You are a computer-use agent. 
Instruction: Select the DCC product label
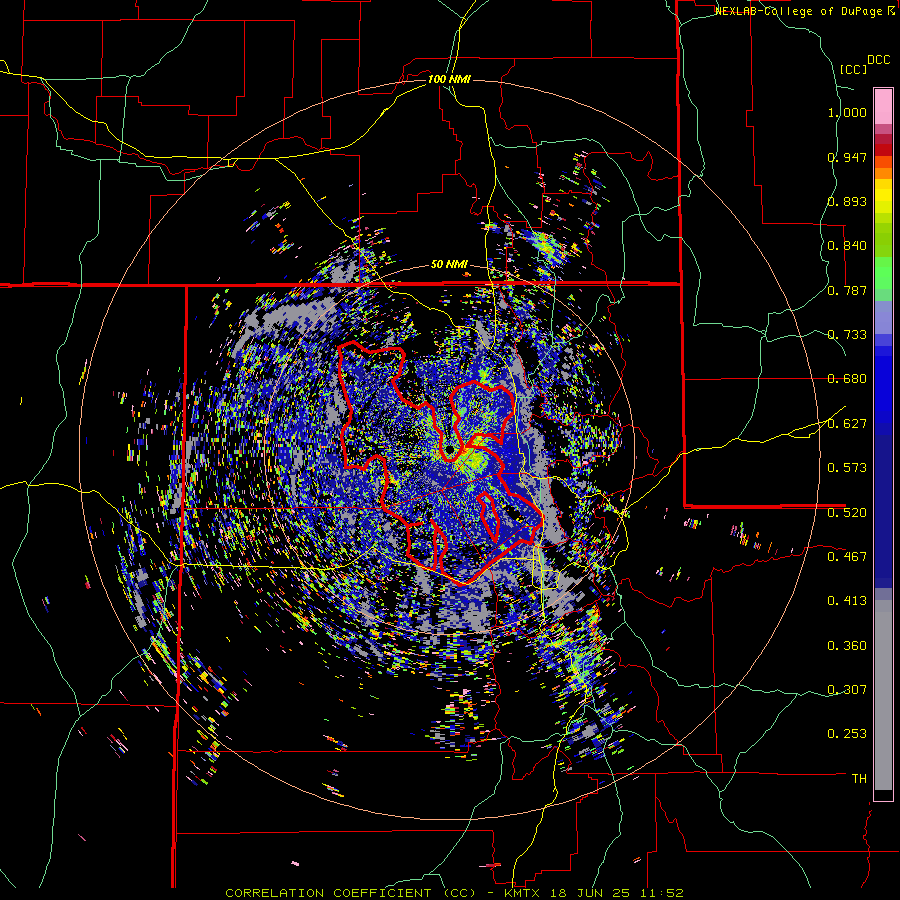878,60
